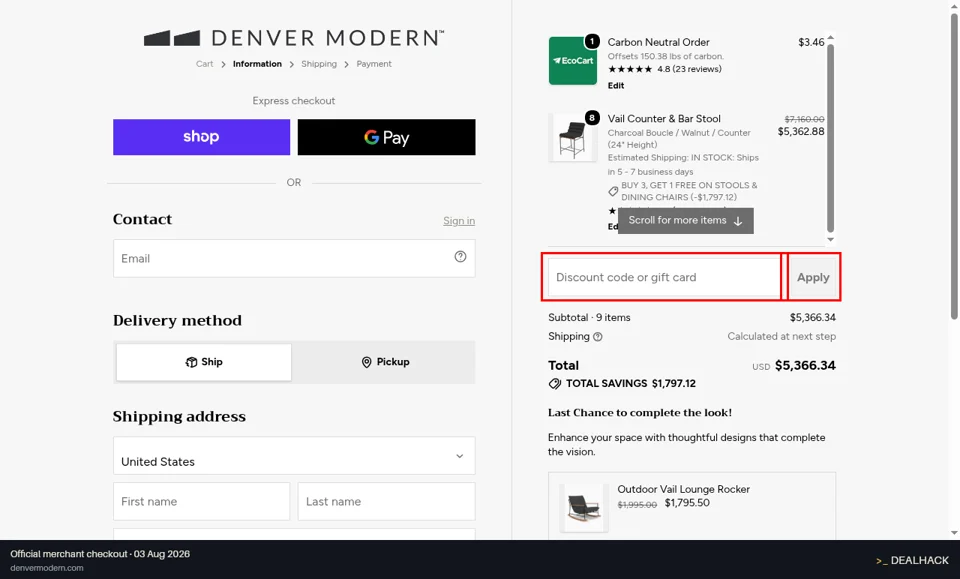Click the denvermodern.com footer text

[x=47, y=568]
